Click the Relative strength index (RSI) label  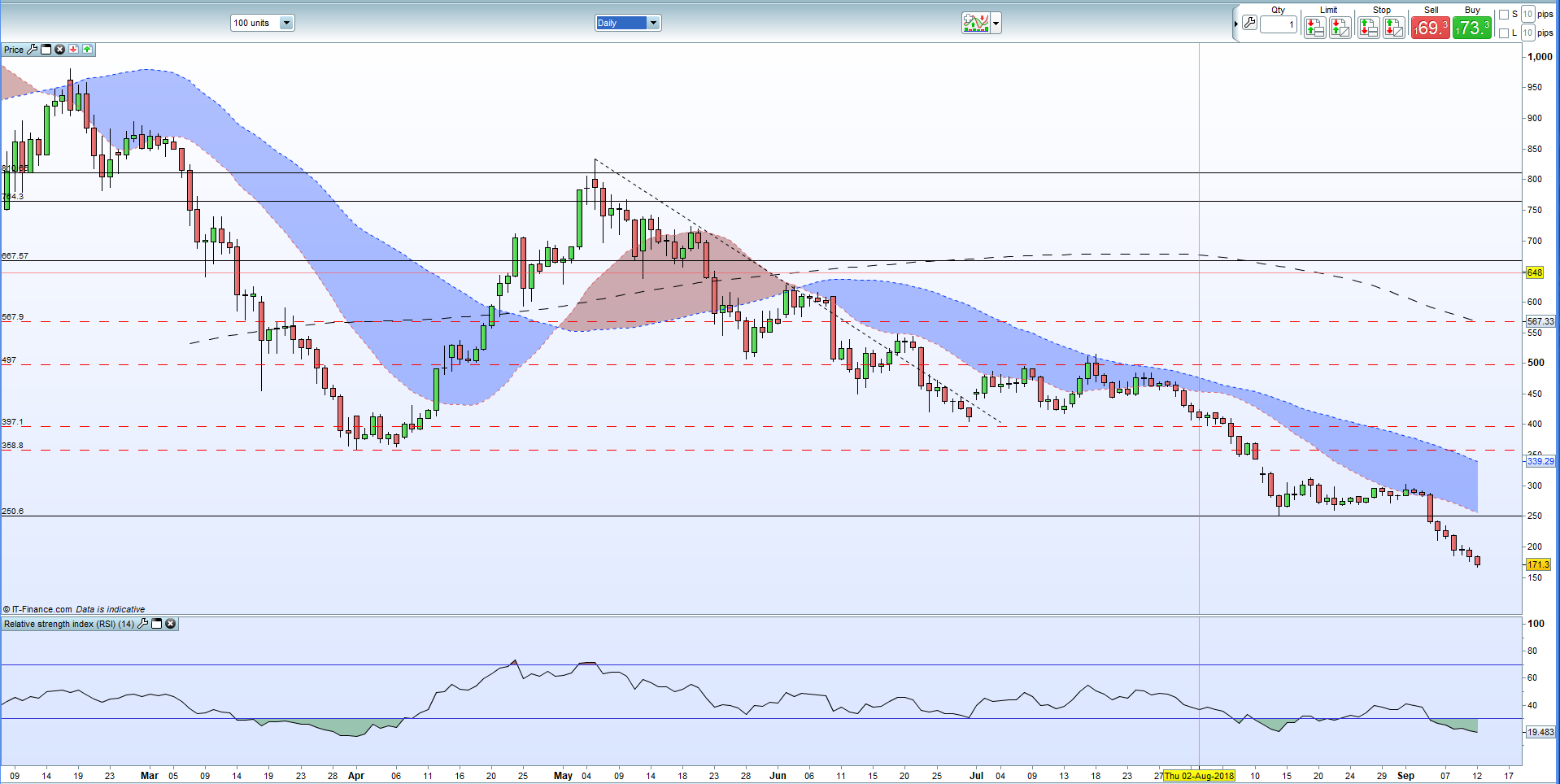pos(69,624)
